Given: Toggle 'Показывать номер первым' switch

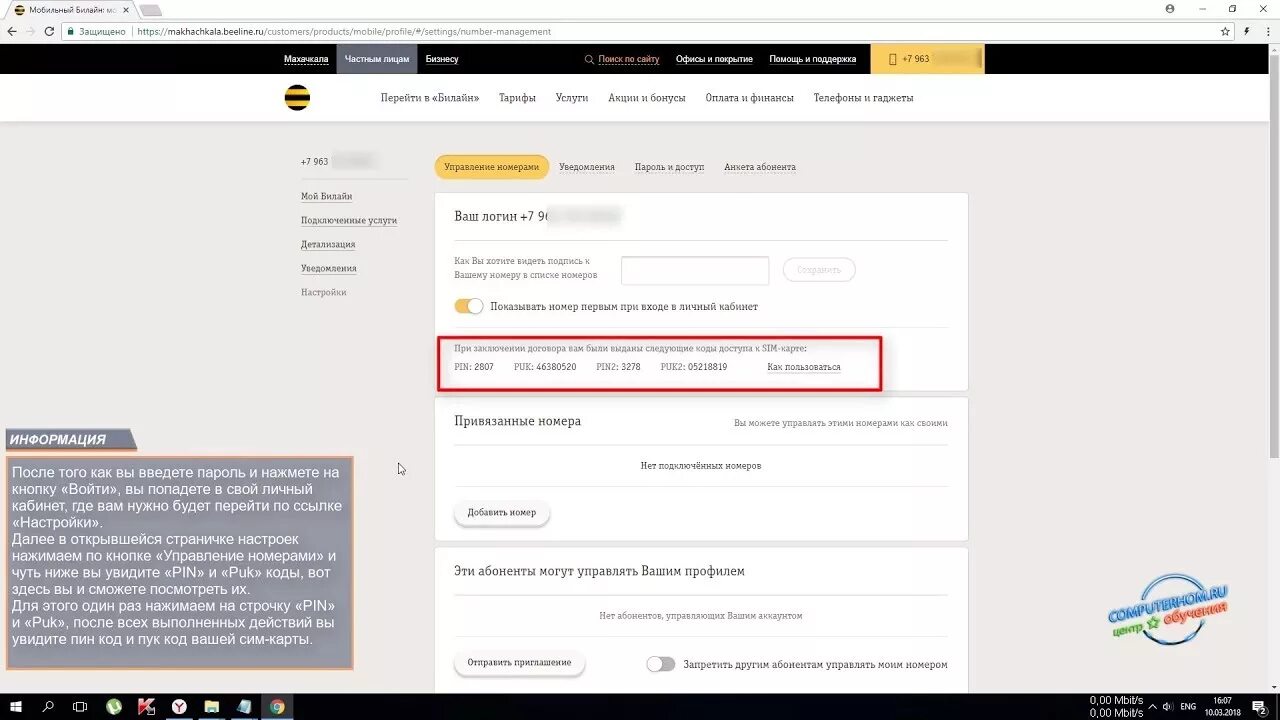Looking at the screenshot, I should (469, 306).
